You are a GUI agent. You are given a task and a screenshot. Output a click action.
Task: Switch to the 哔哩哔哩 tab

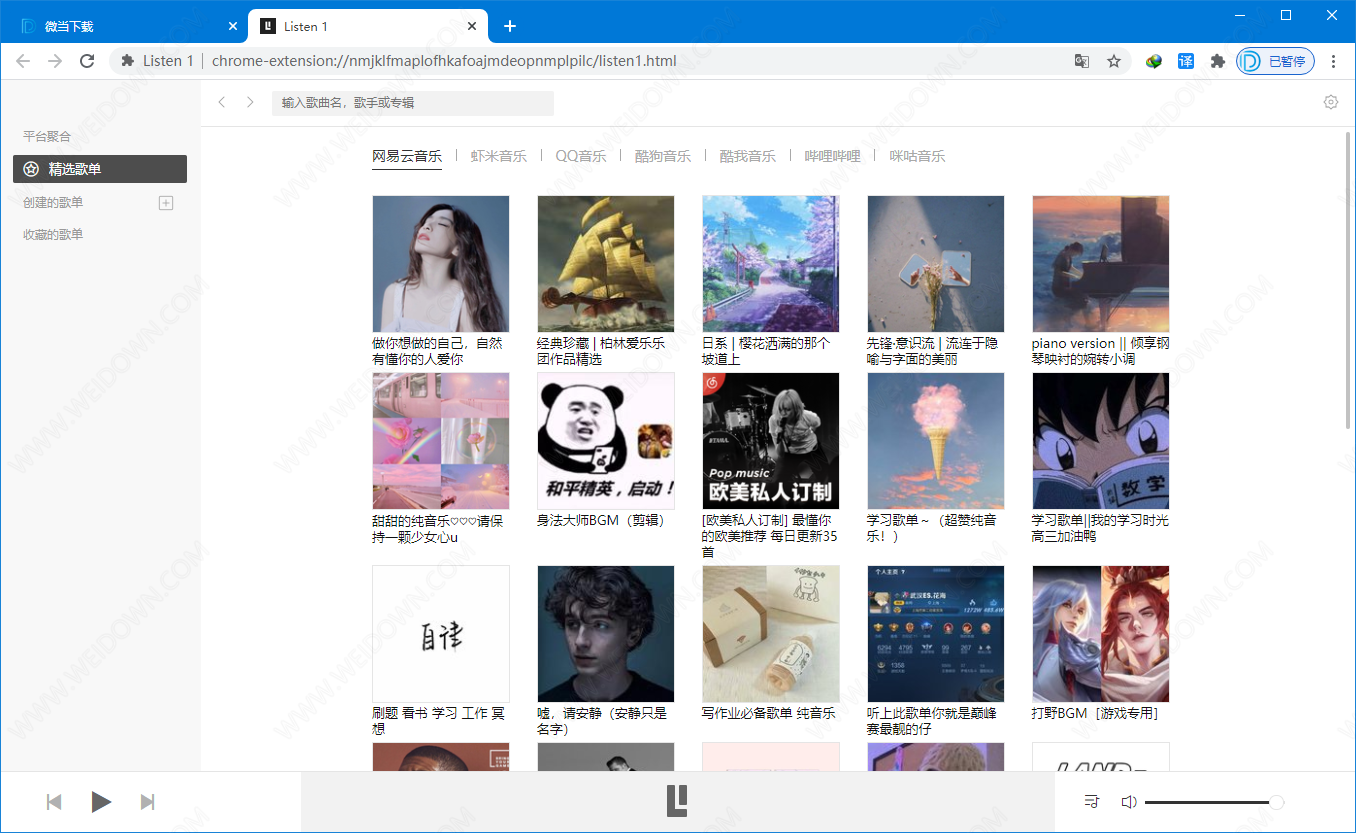pos(832,156)
